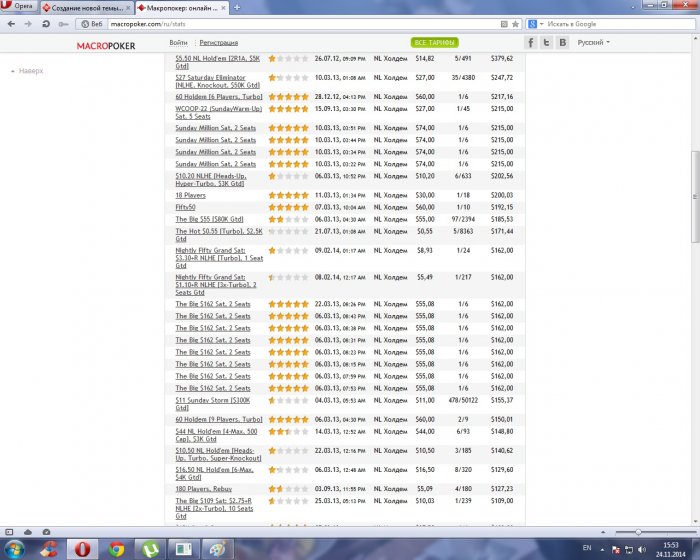This screenshot has width=700, height=560.
Task: Click the volume speaker tray icon
Action: click(642, 550)
